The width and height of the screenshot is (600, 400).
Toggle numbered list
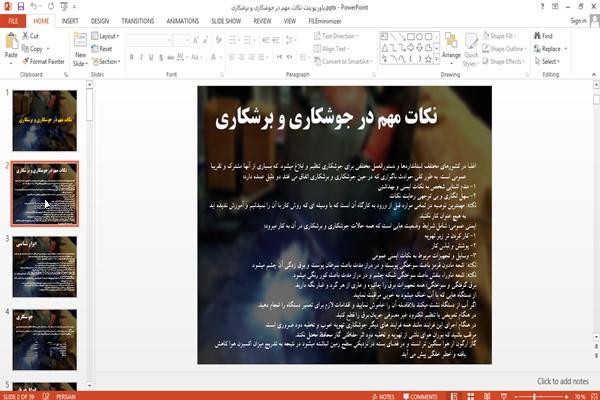point(248,40)
